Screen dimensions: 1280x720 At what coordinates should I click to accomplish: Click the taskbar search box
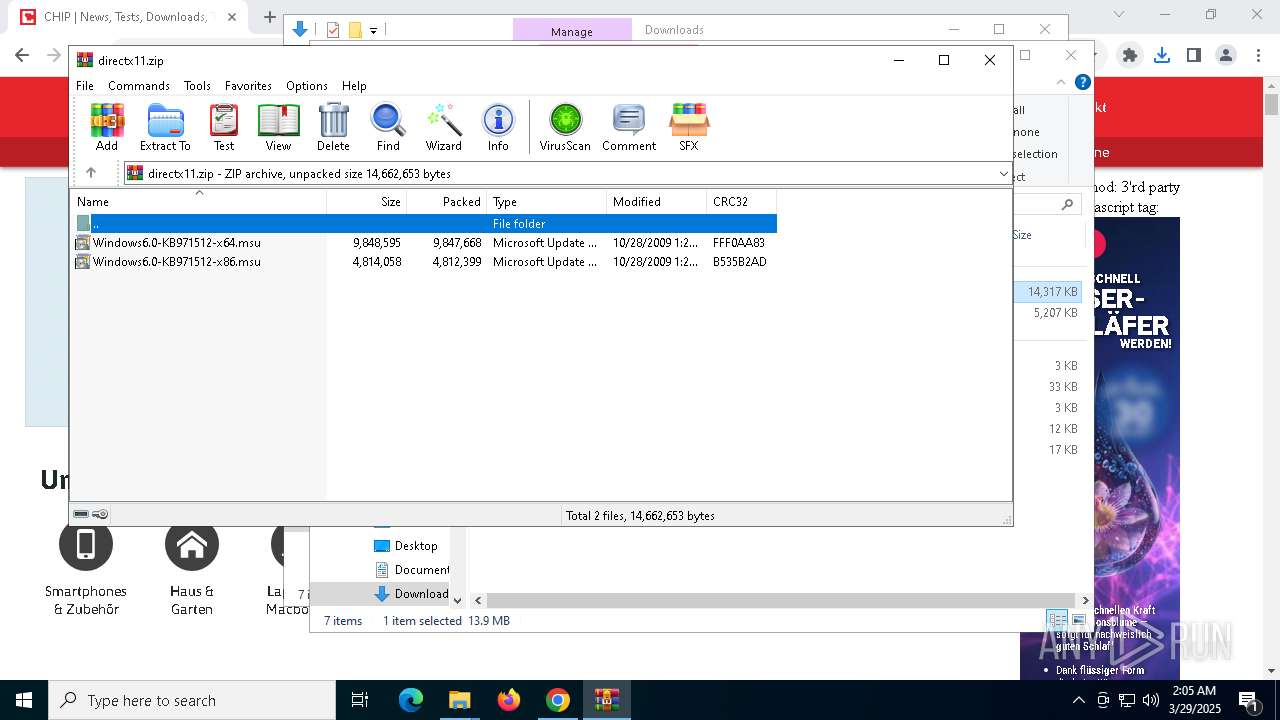coord(192,700)
